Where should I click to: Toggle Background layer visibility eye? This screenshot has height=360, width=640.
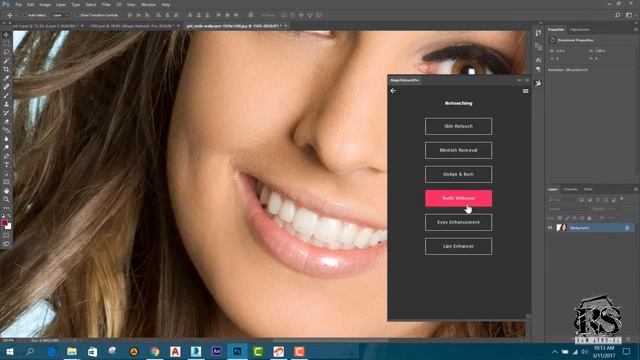[x=550, y=228]
